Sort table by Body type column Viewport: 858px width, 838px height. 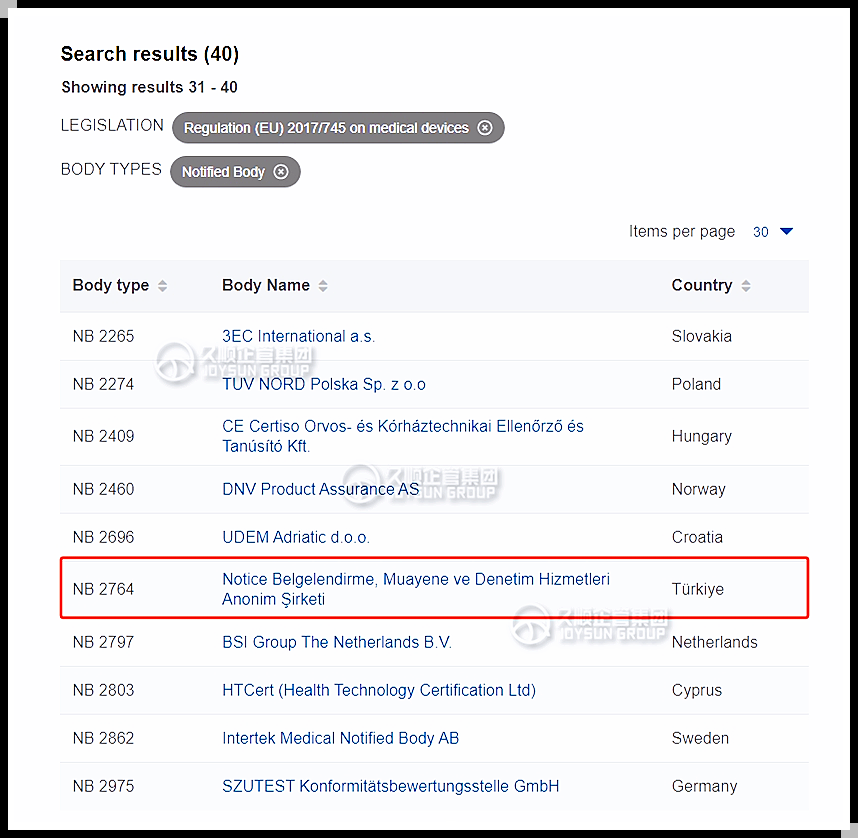pyautogui.click(x=163, y=286)
